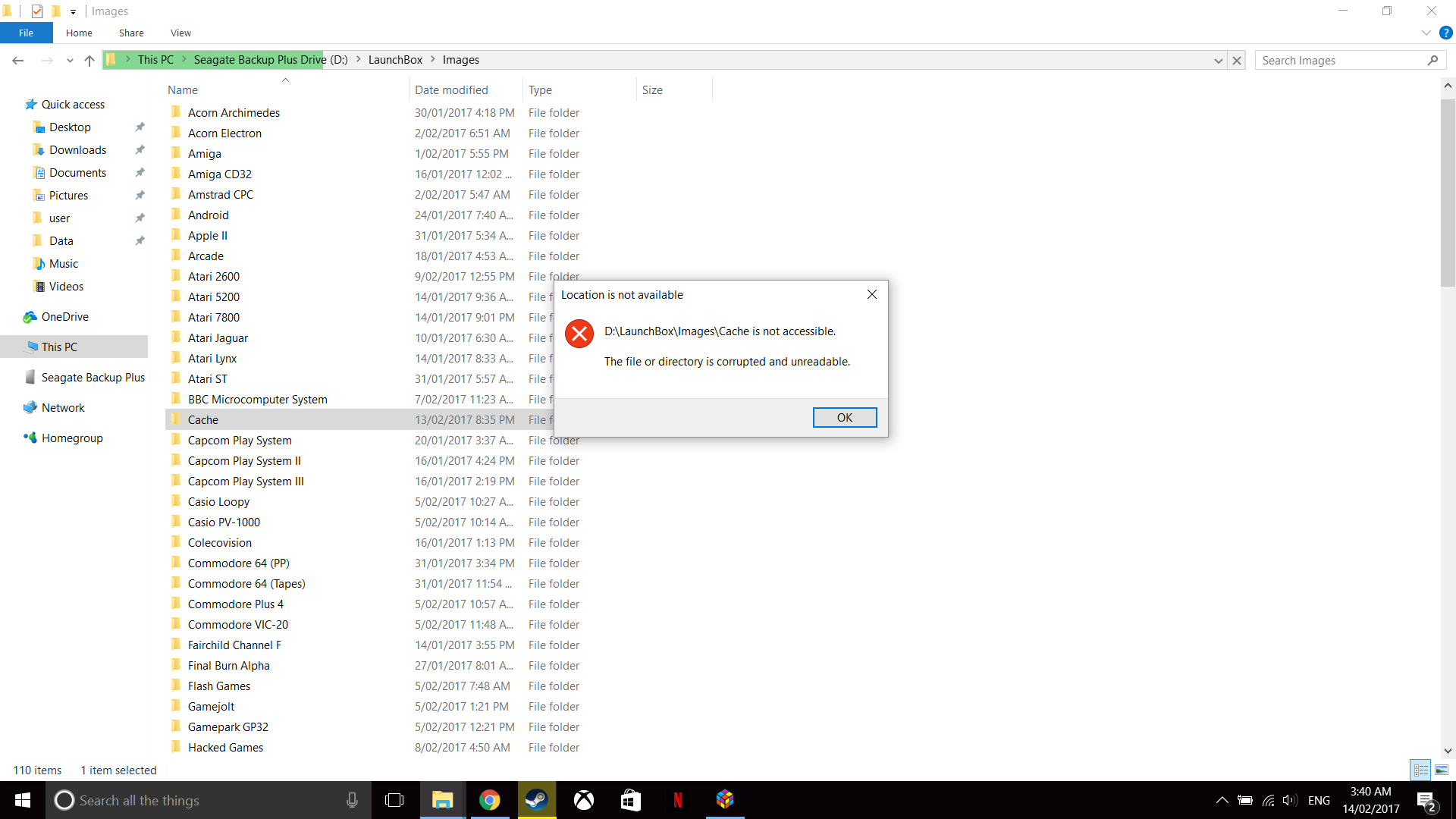The height and width of the screenshot is (819, 1456).
Task: Expand chevron after LaunchBox breadcrumb
Action: tap(433, 60)
